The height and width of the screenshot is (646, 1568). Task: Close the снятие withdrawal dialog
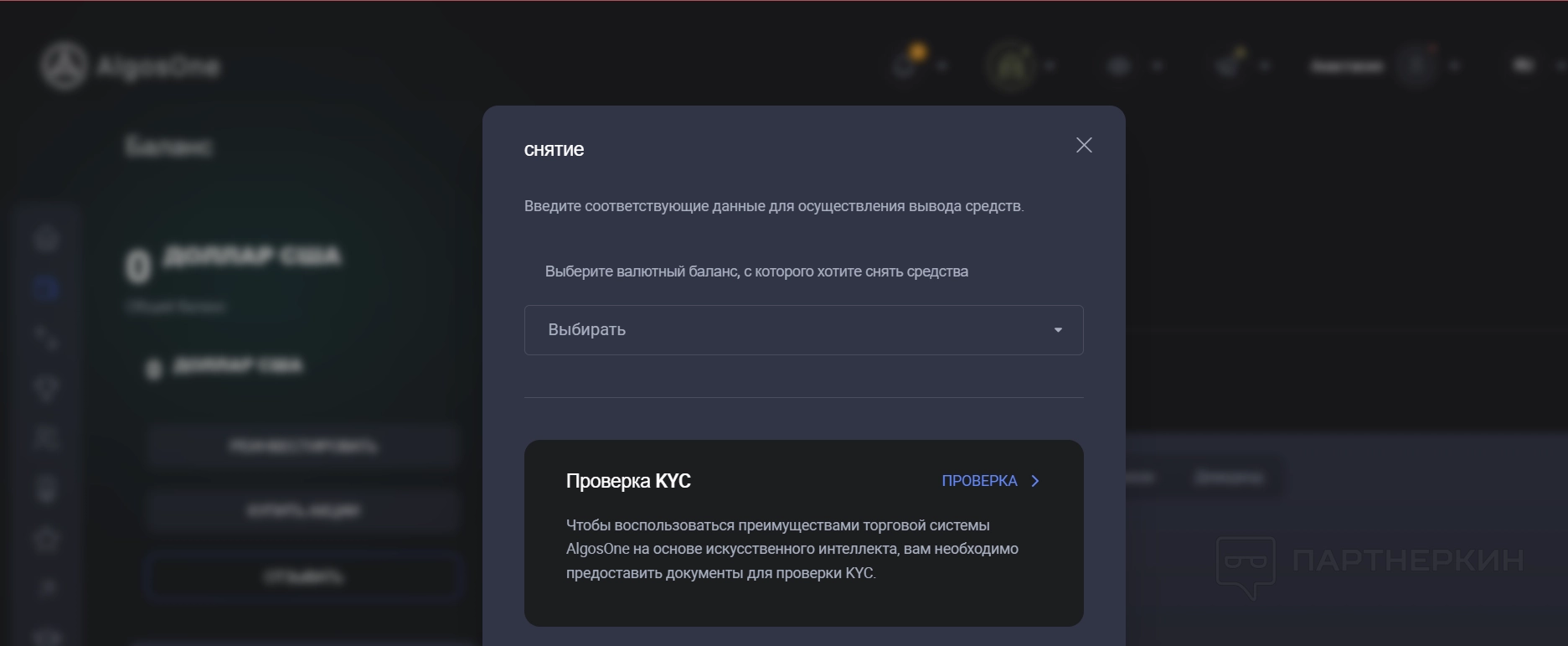1084,146
